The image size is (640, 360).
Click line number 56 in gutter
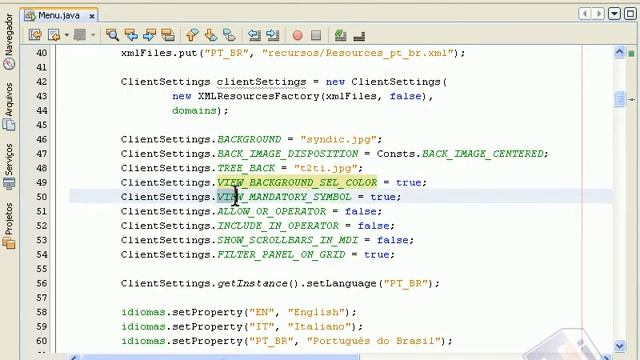pos(42,283)
